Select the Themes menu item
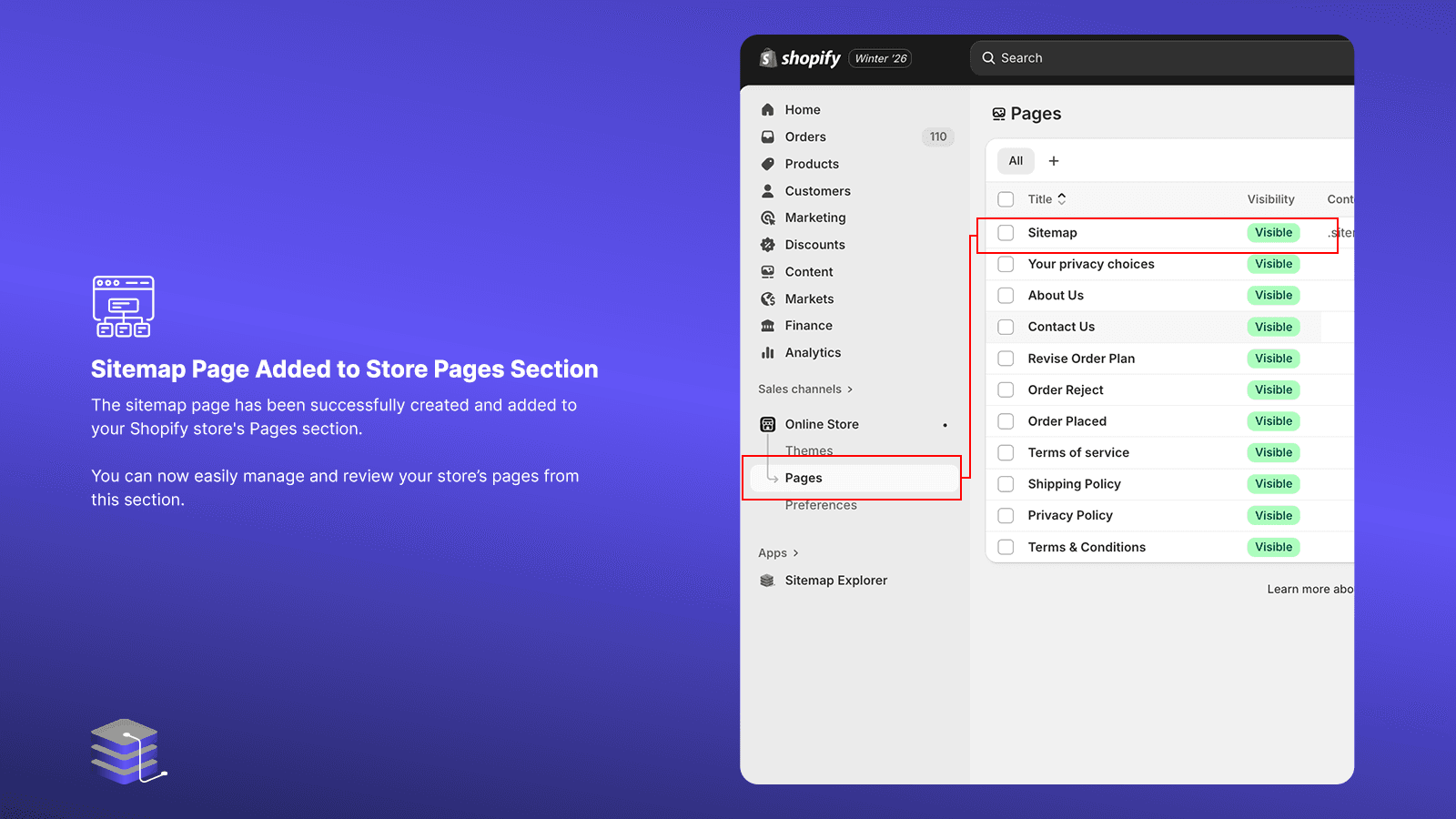This screenshot has width=1456, height=819. (x=809, y=450)
